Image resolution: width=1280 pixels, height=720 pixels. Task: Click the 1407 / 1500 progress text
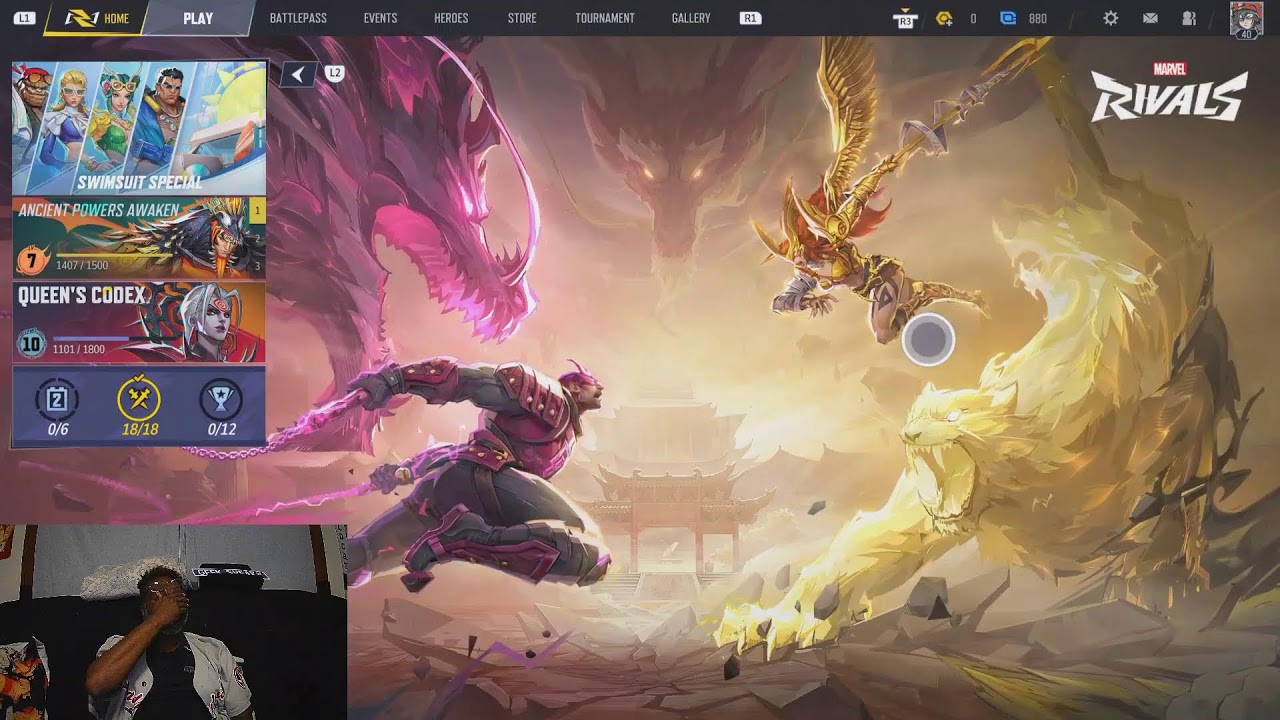click(82, 266)
